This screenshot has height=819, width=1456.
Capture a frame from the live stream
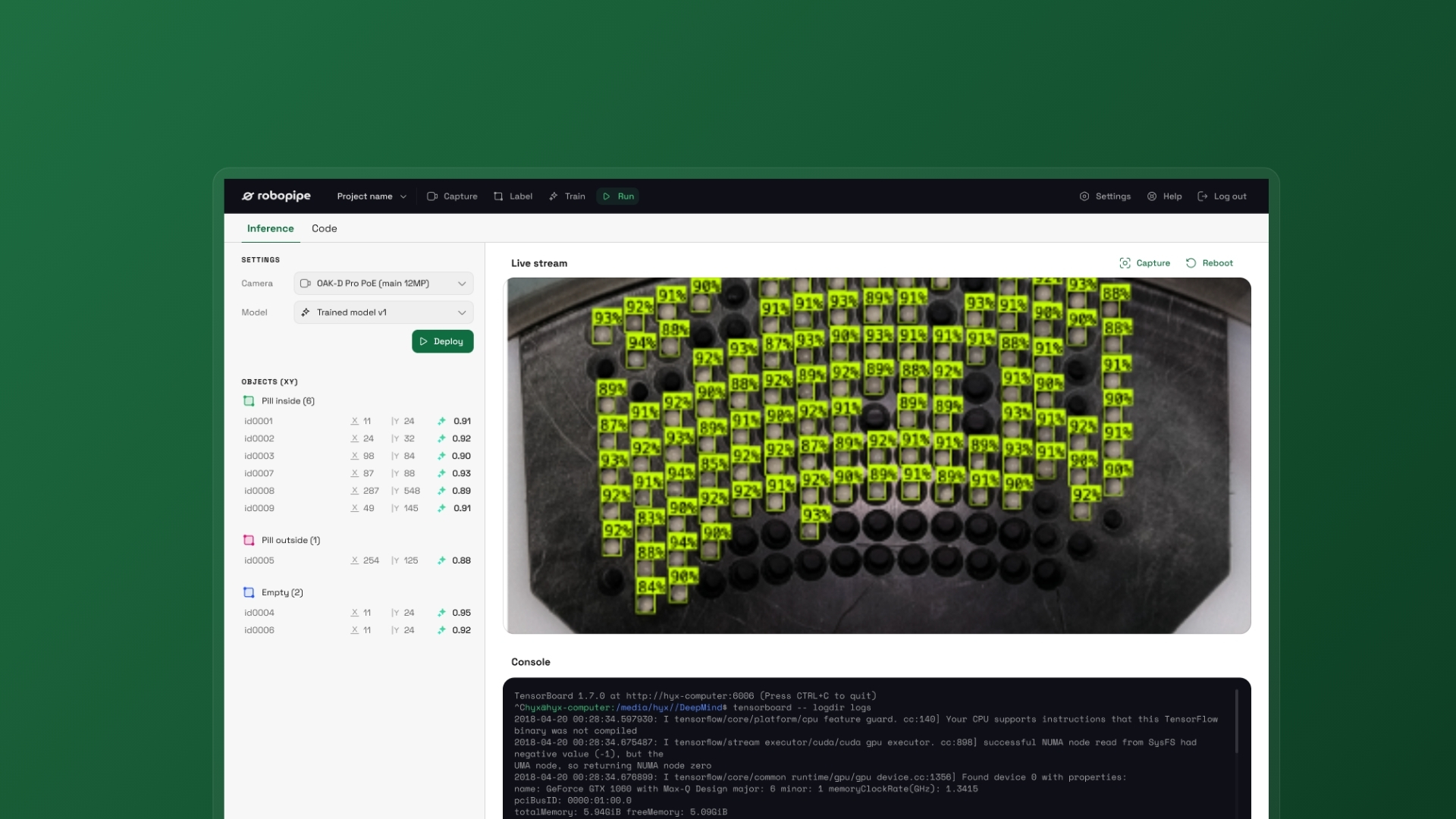point(1144,263)
